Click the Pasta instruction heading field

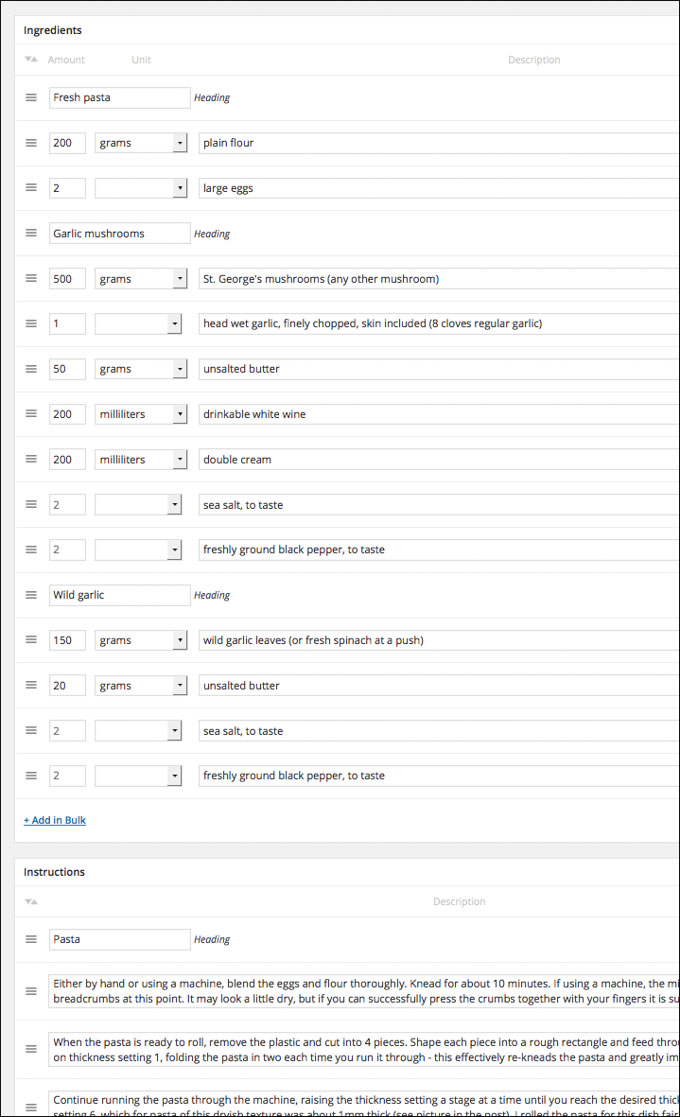pos(119,939)
